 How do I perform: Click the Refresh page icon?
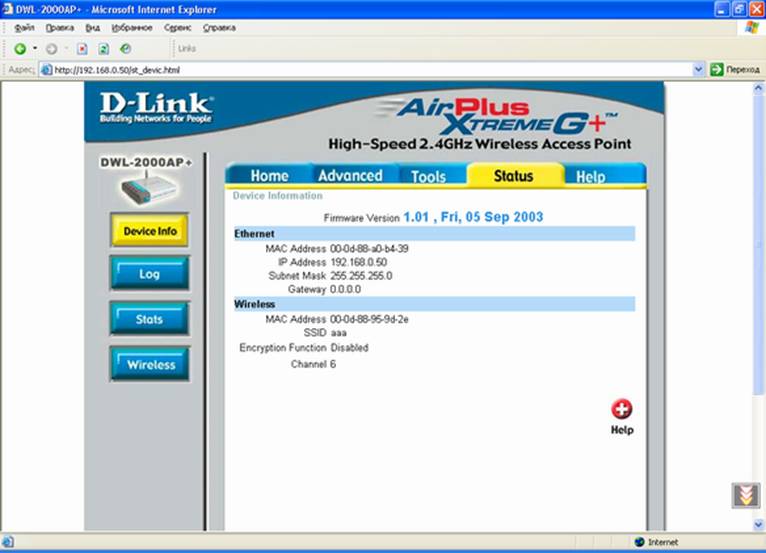104,48
